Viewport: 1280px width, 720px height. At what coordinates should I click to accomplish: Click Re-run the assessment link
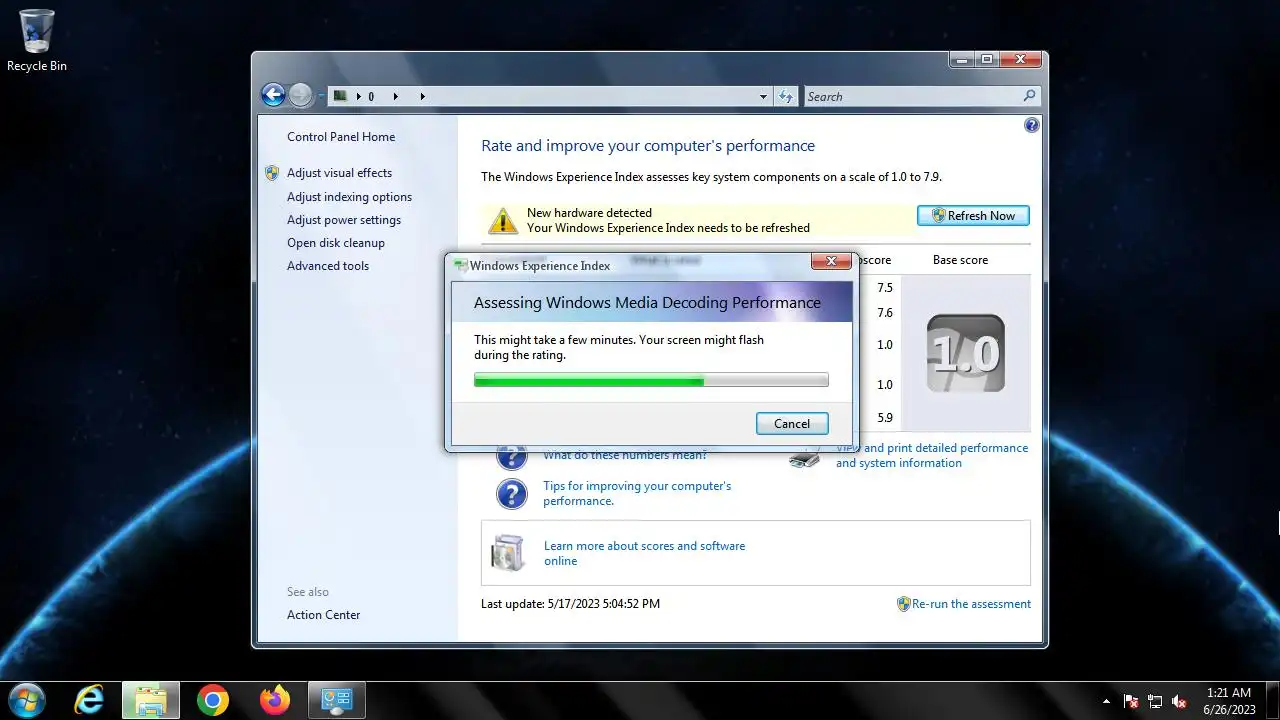coord(971,604)
